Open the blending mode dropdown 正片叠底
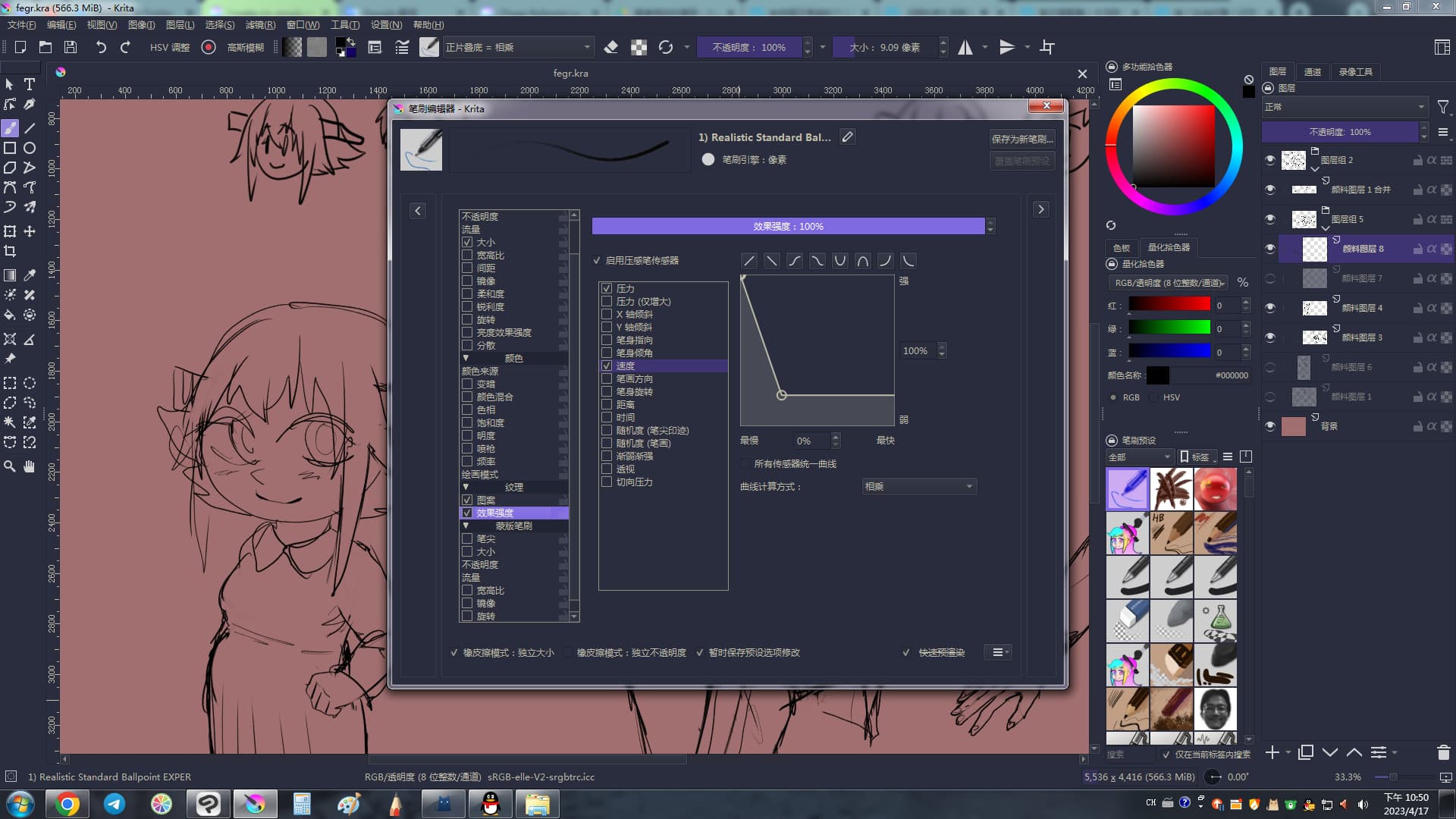Screen dimensions: 1456x819 [517, 47]
